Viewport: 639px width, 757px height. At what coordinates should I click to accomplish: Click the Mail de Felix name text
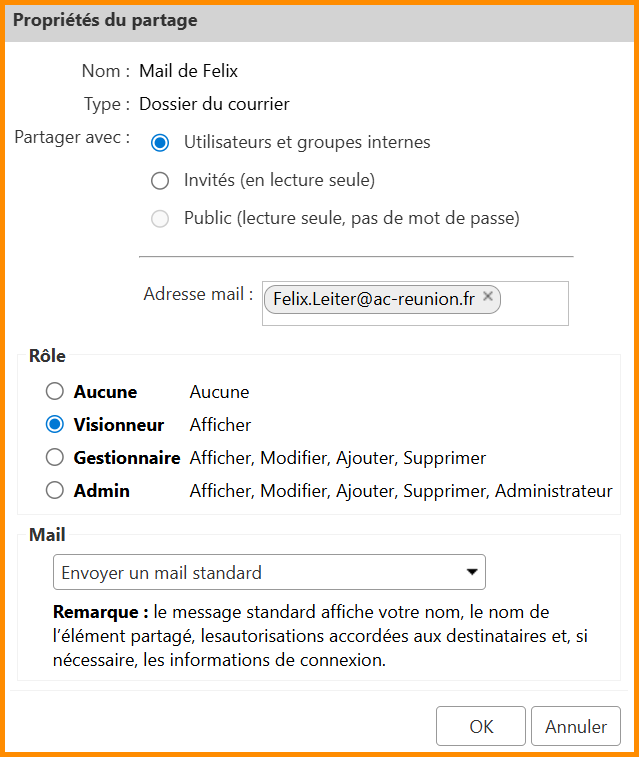click(188, 71)
